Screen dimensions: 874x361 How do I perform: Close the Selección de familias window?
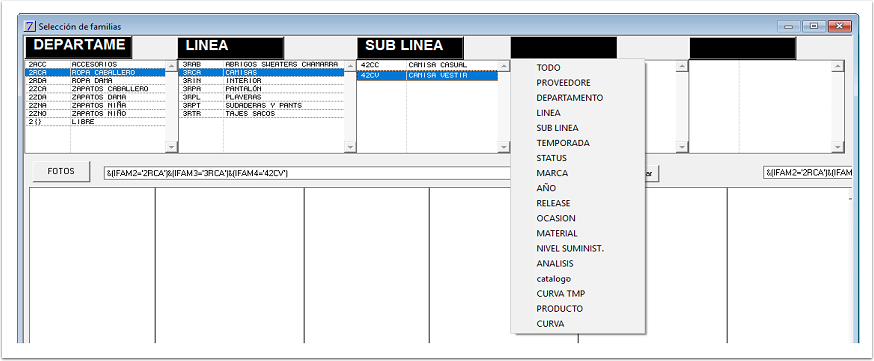click(x=839, y=26)
